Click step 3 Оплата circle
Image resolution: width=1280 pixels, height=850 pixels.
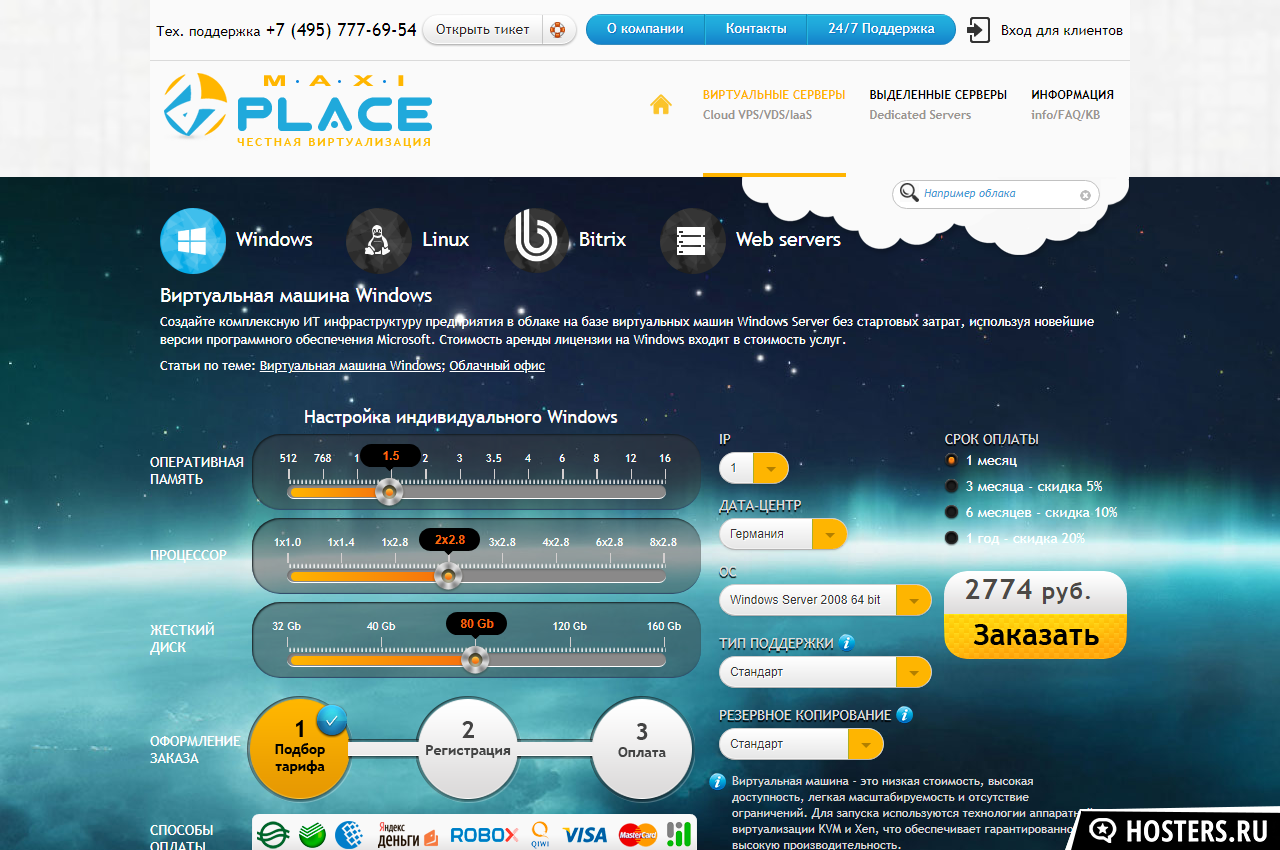coord(642,749)
